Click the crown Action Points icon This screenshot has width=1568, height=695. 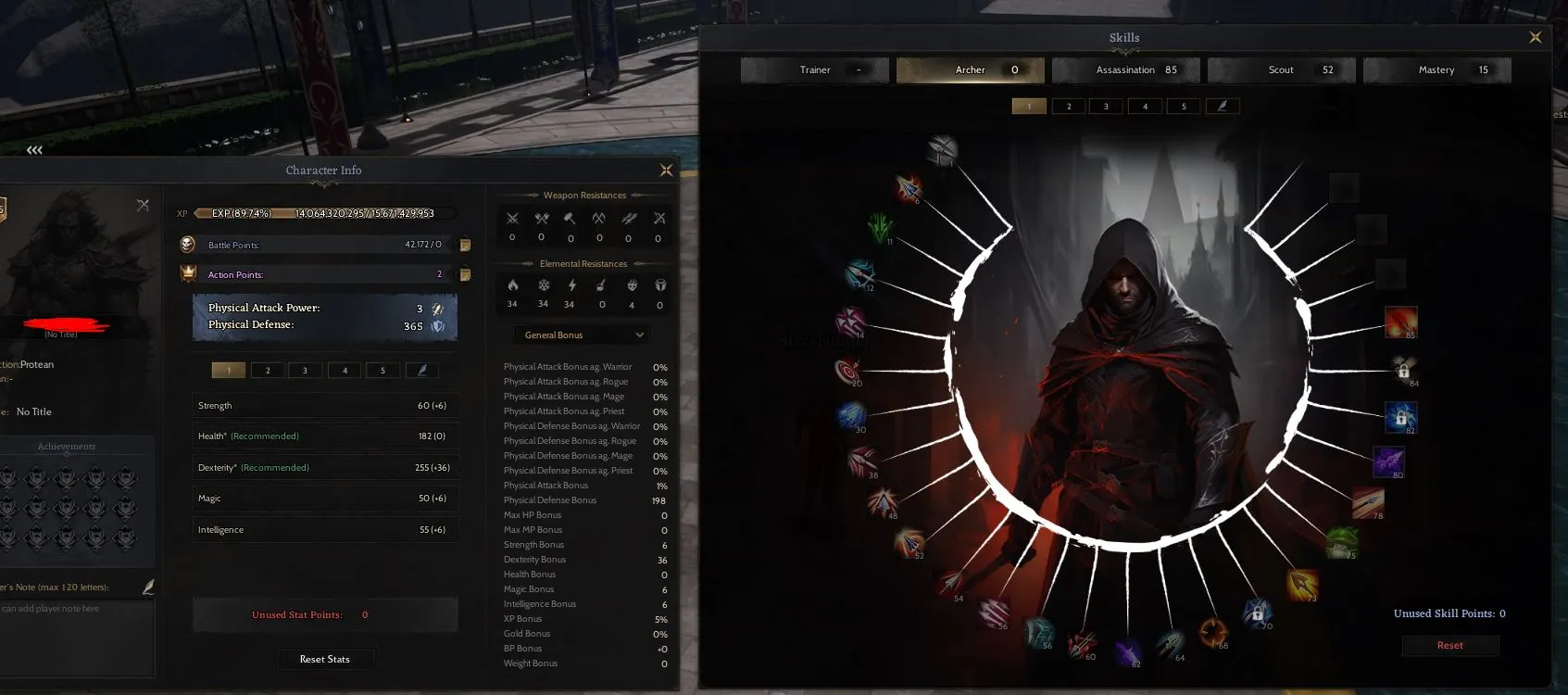(x=188, y=273)
